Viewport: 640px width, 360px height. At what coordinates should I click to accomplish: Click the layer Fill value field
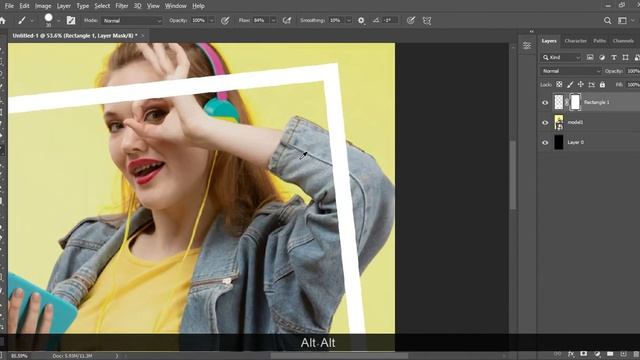click(633, 84)
